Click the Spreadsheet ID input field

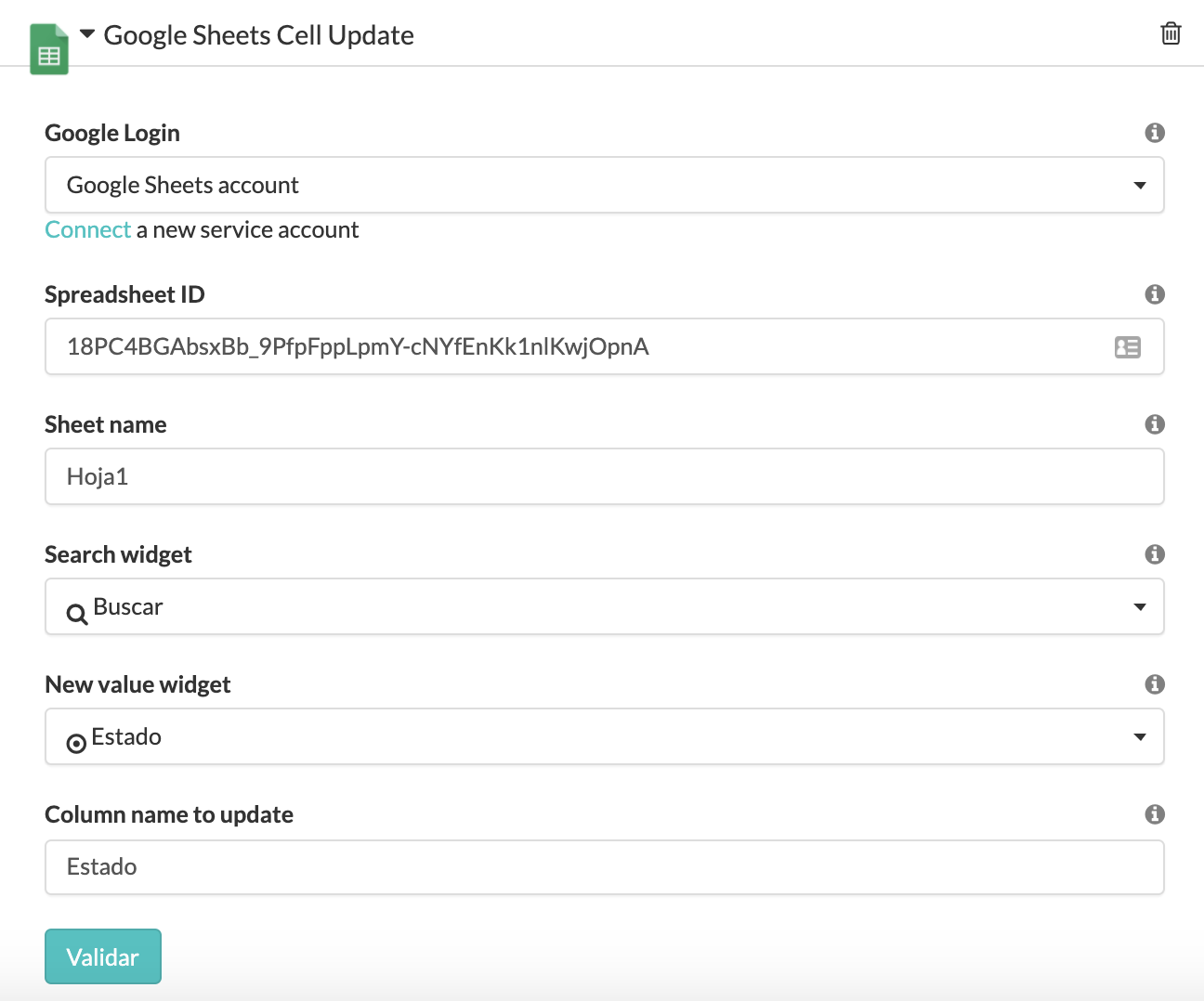(605, 346)
